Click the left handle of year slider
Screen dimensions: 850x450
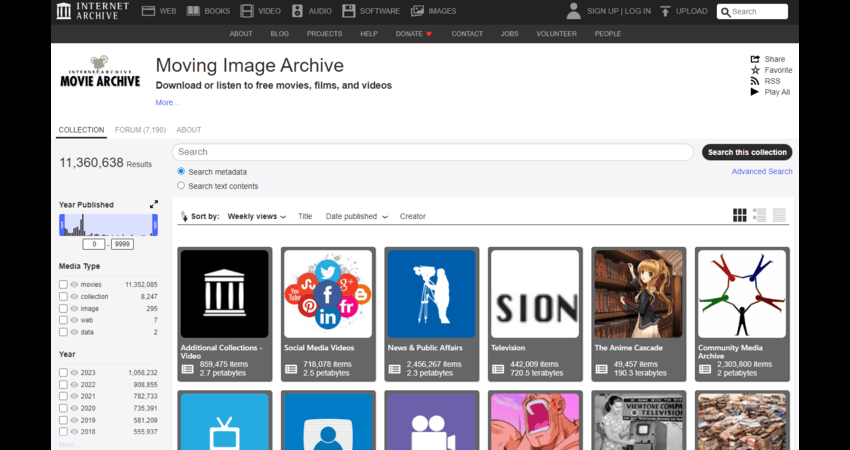click(x=62, y=224)
